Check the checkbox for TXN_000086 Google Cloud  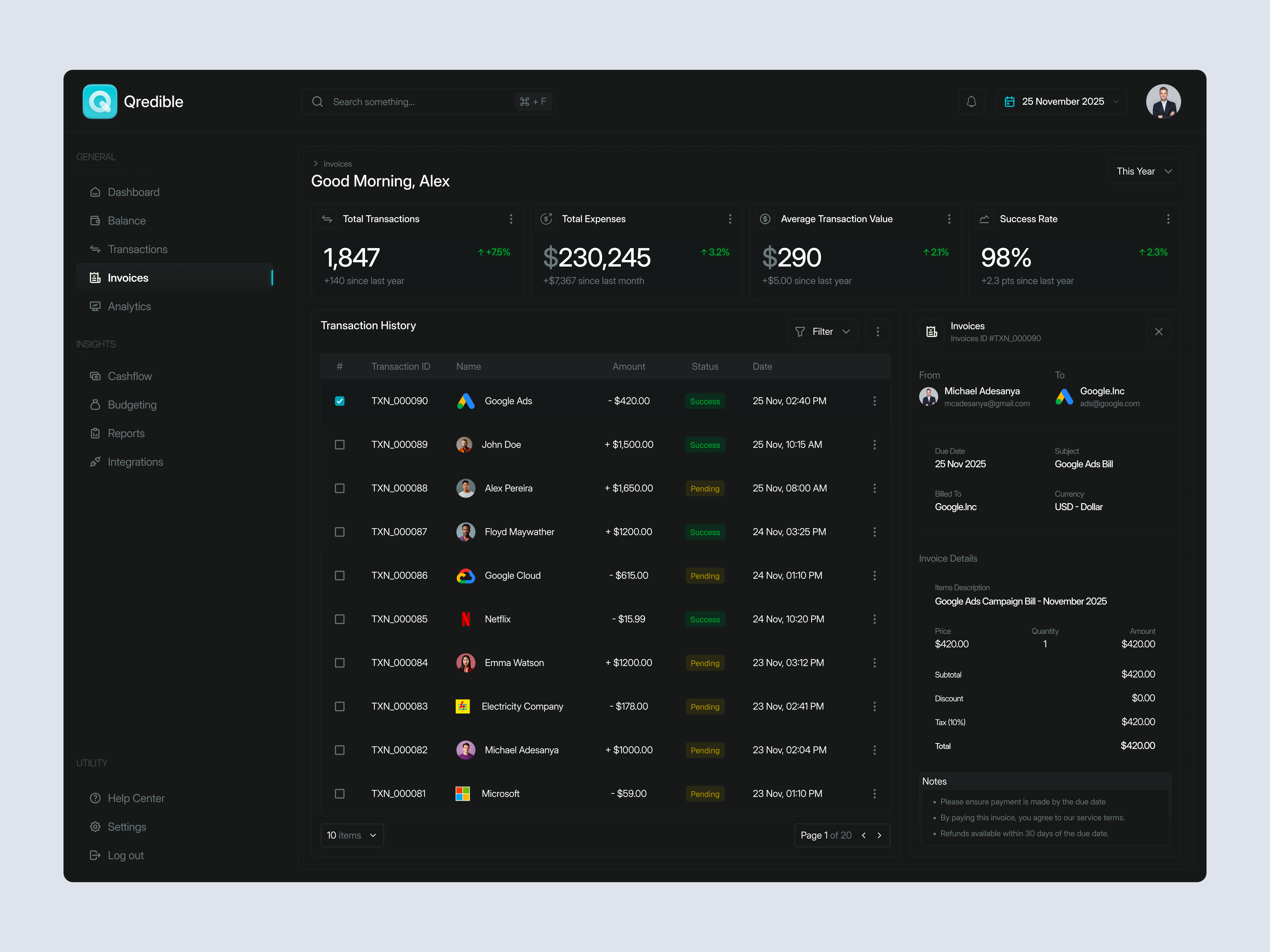[x=339, y=575]
